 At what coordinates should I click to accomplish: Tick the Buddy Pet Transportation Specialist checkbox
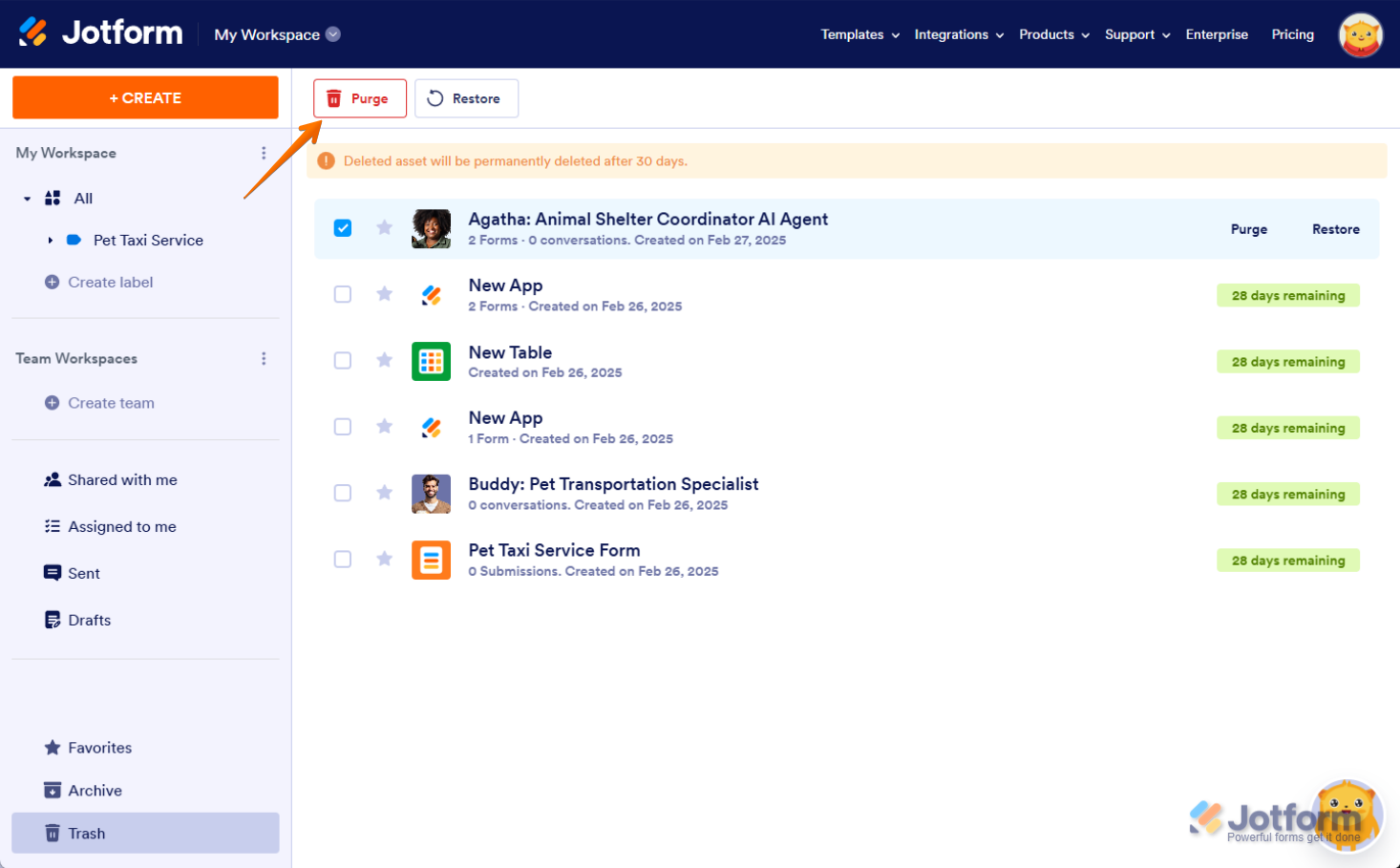pyautogui.click(x=343, y=494)
